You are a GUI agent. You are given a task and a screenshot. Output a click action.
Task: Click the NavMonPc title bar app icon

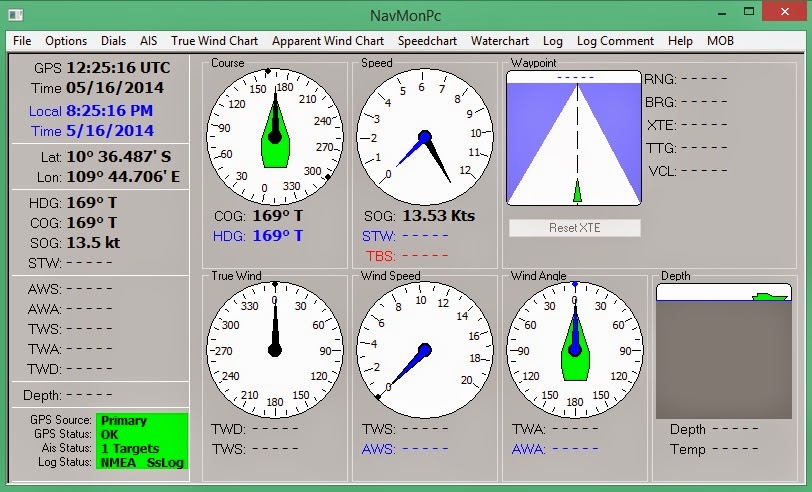pyautogui.click(x=16, y=15)
